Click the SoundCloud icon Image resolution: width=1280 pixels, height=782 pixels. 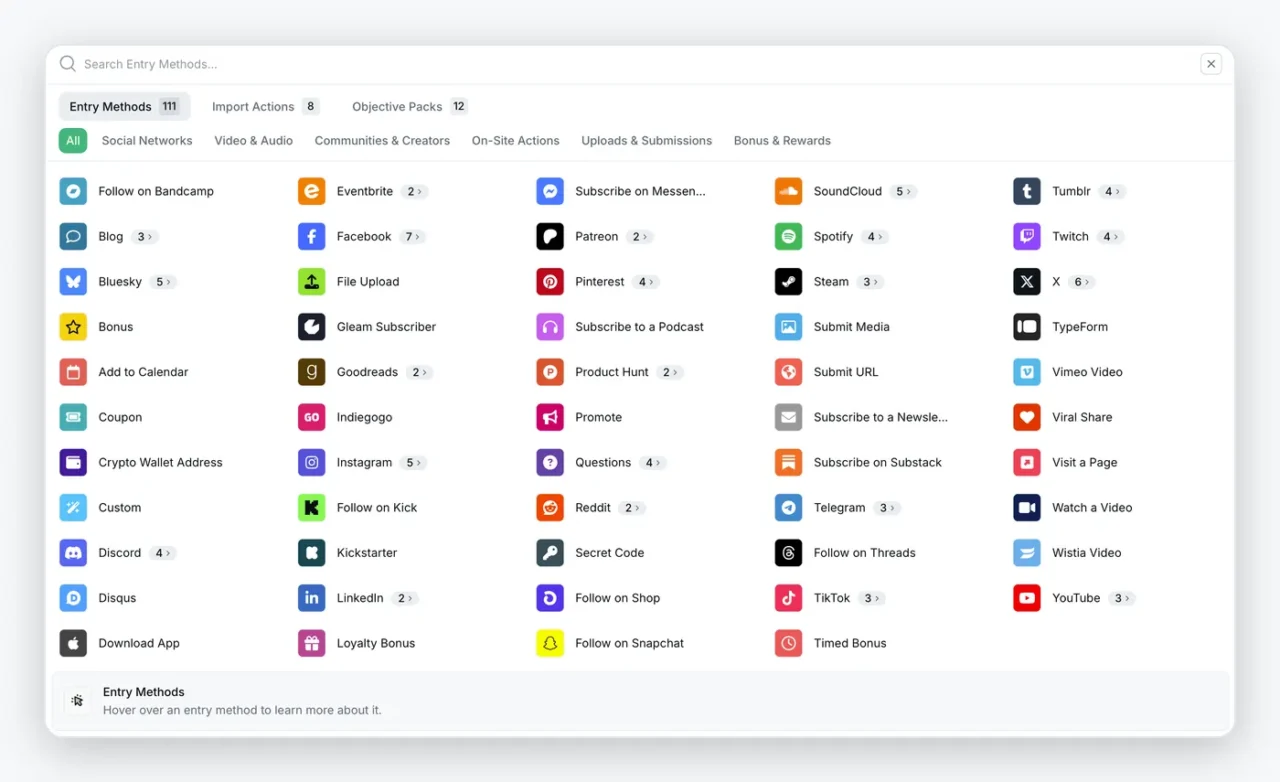tap(789, 191)
